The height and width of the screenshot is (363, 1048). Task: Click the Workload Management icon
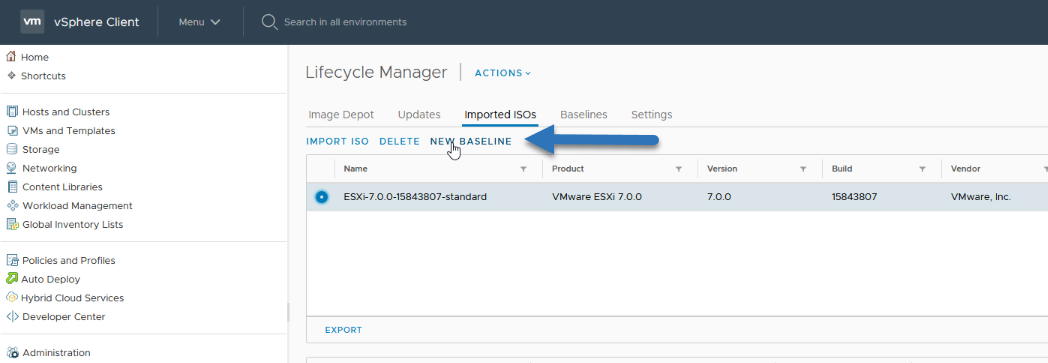pyautogui.click(x=11, y=205)
